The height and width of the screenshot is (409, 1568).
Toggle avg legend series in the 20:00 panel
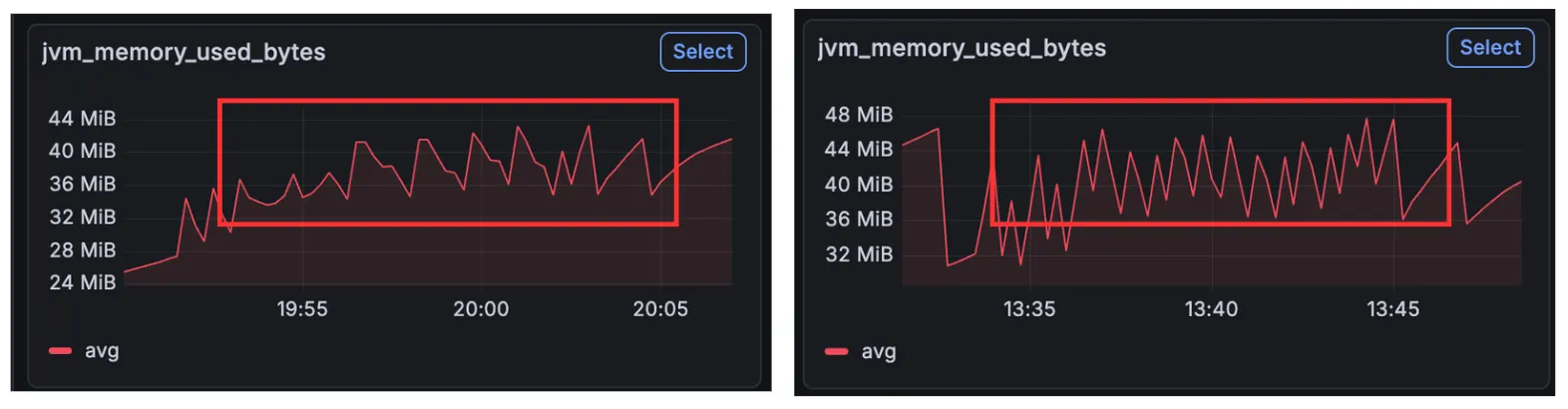[x=102, y=351]
